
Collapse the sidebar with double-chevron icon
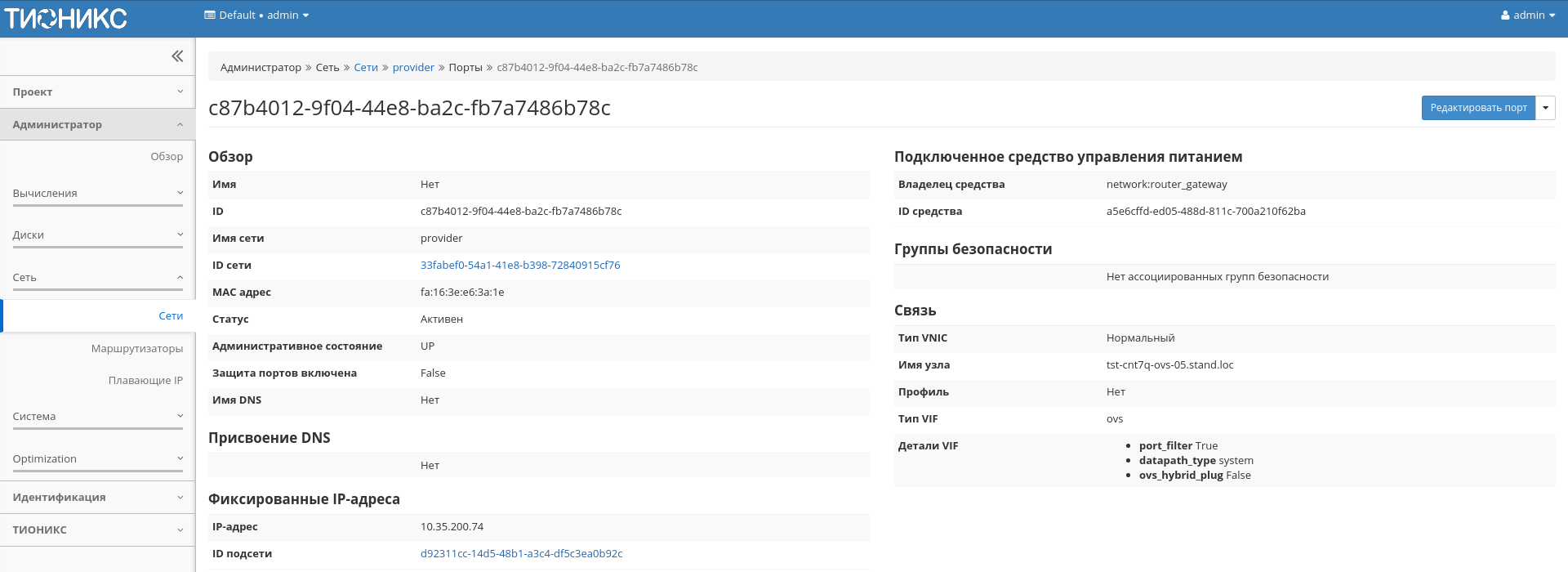177,56
